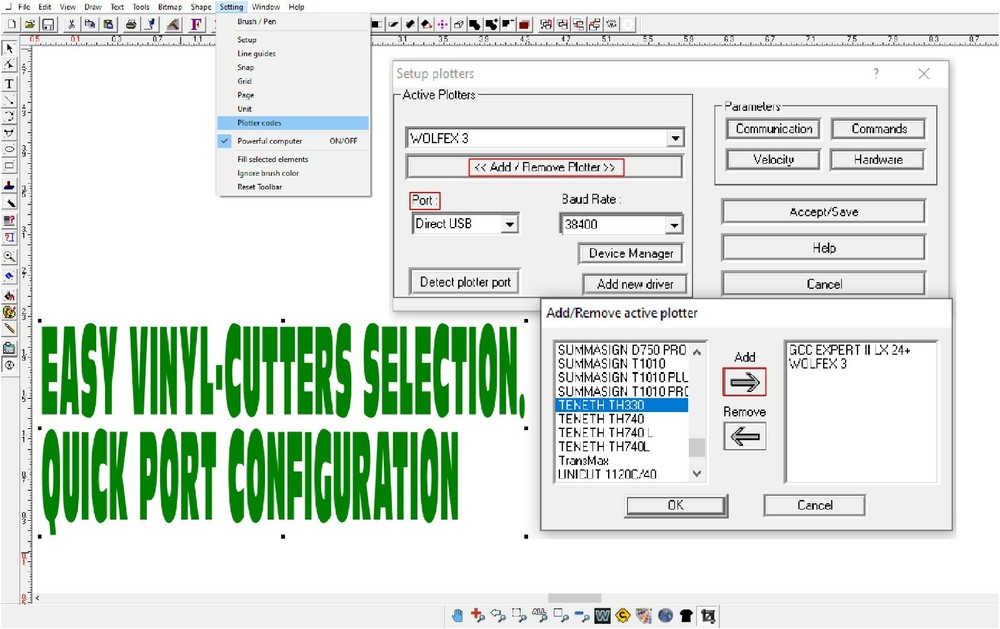Click the hand pan icon in bottom toolbar
Image resolution: width=1000 pixels, height=629 pixels.
tap(457, 615)
